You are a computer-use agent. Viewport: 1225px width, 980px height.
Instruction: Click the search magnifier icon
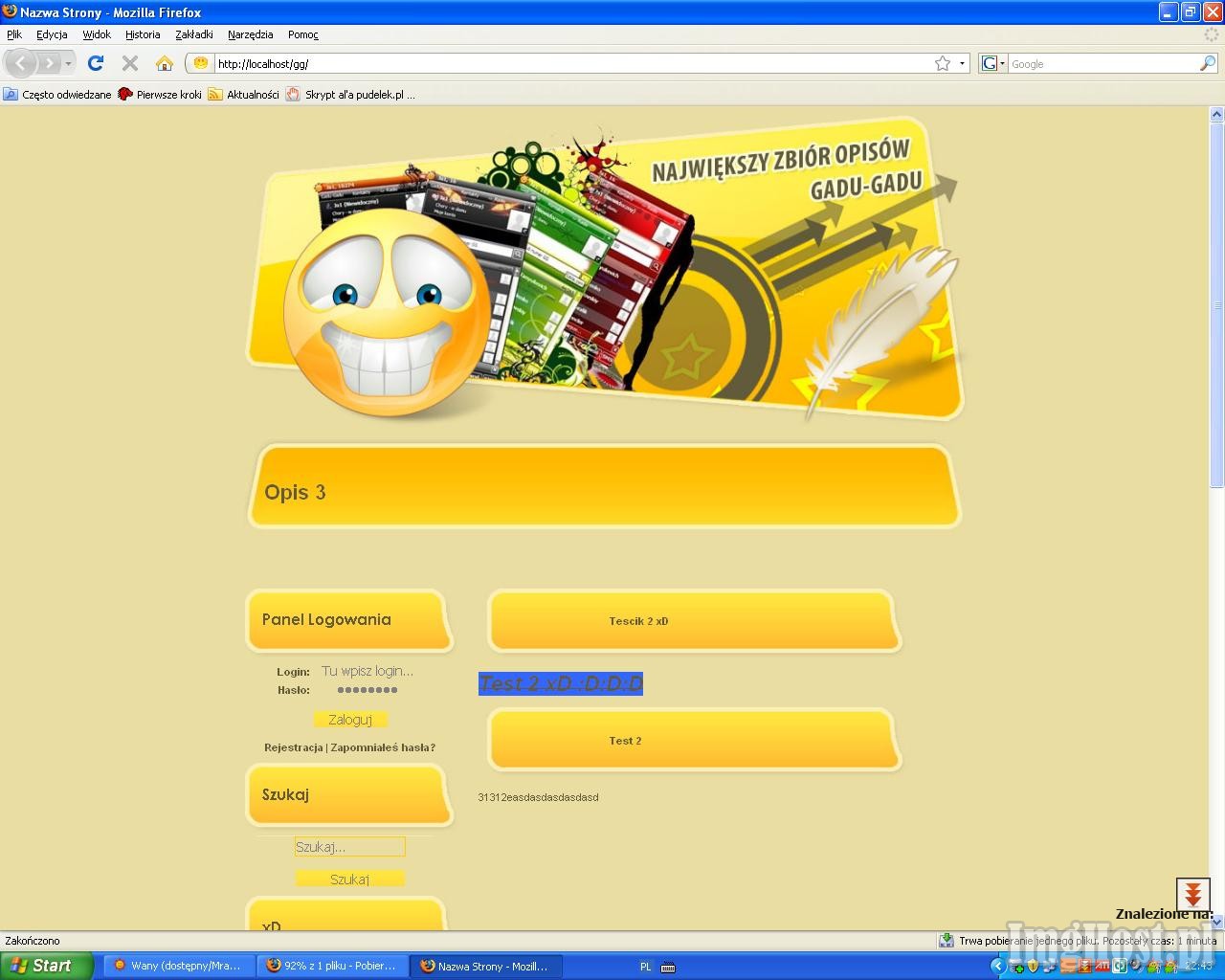(1208, 63)
